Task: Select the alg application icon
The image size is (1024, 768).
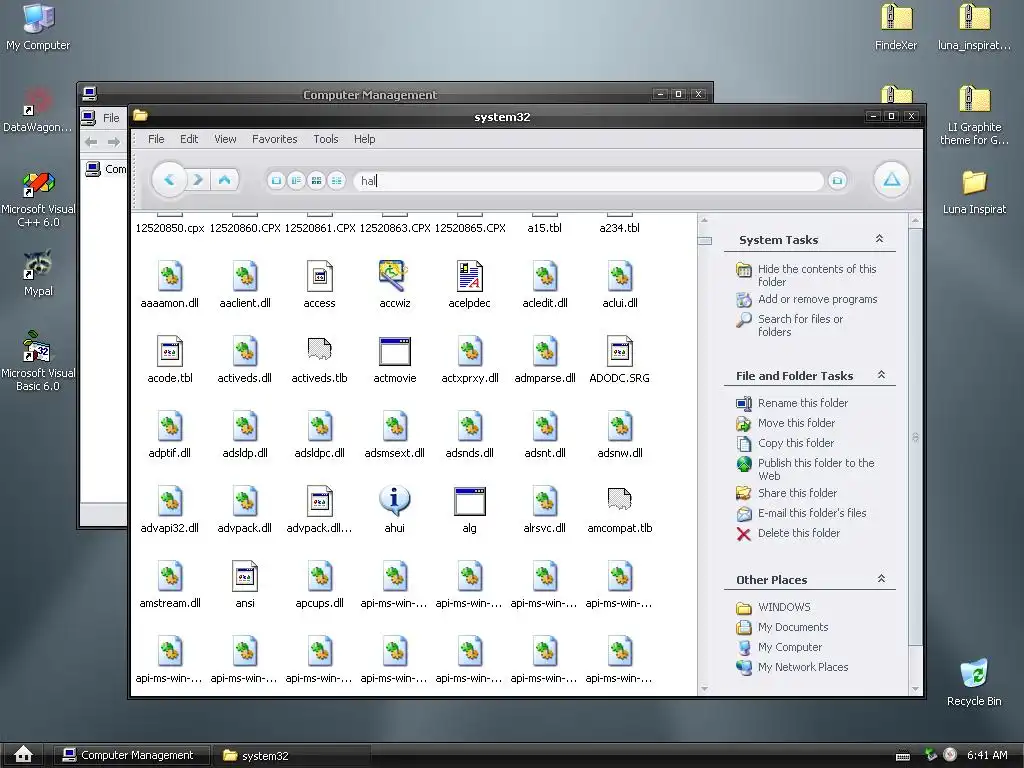Action: pyautogui.click(x=470, y=501)
